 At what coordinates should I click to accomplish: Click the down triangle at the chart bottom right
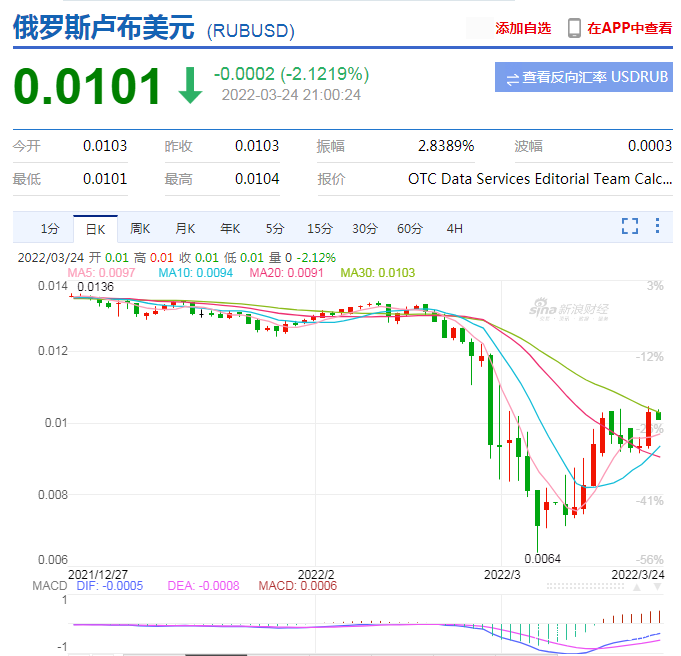[657, 587]
